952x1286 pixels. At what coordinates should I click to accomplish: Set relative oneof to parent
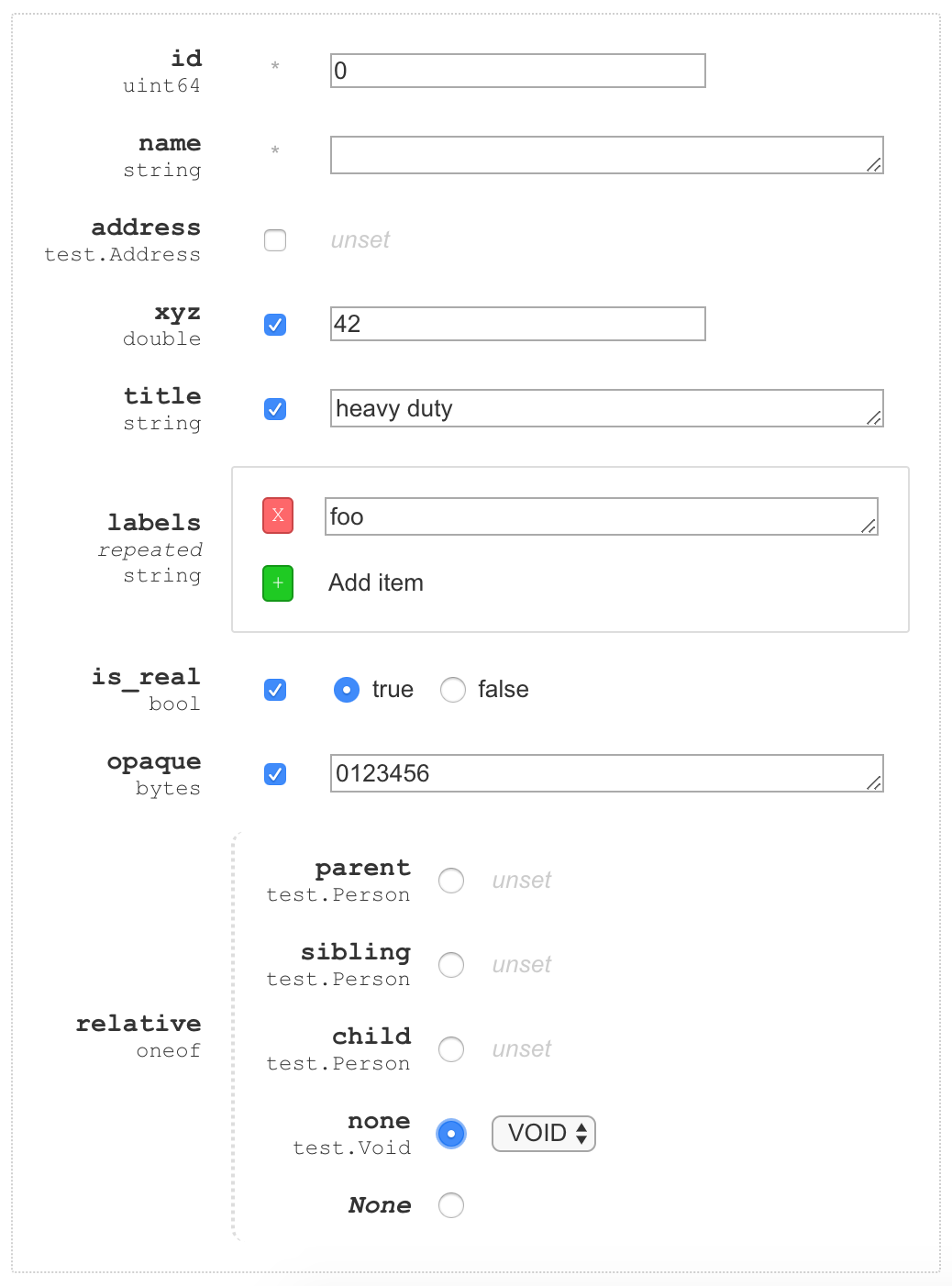tap(450, 880)
